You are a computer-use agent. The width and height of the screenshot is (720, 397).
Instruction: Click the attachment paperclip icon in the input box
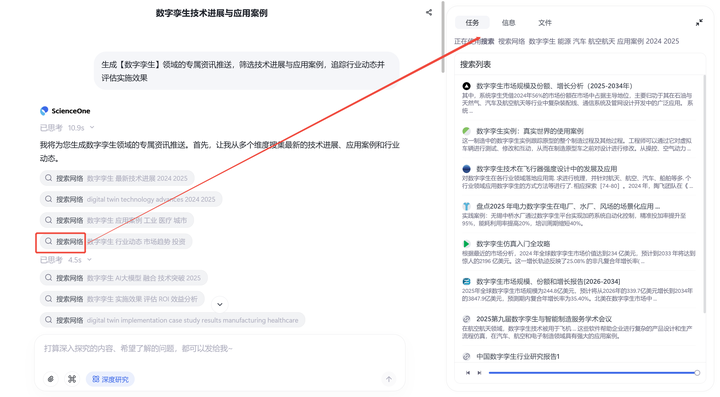51,379
